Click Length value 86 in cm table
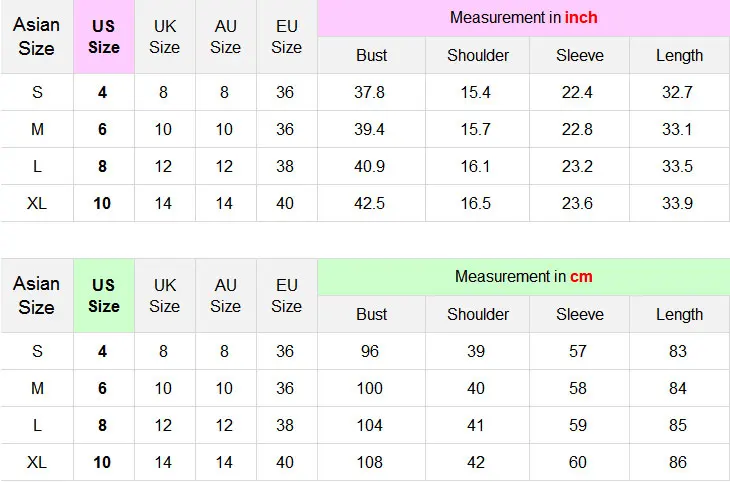 click(x=677, y=462)
